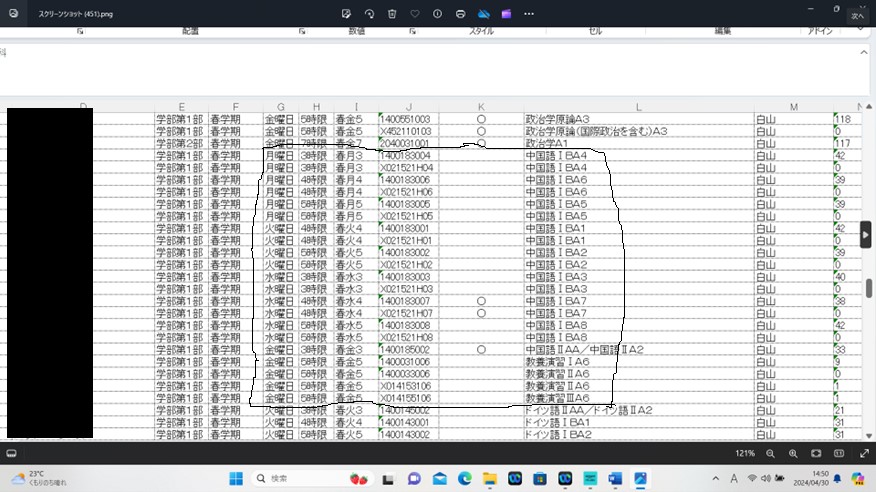
Task: Click the Photos app taskbar icon
Action: [640, 479]
